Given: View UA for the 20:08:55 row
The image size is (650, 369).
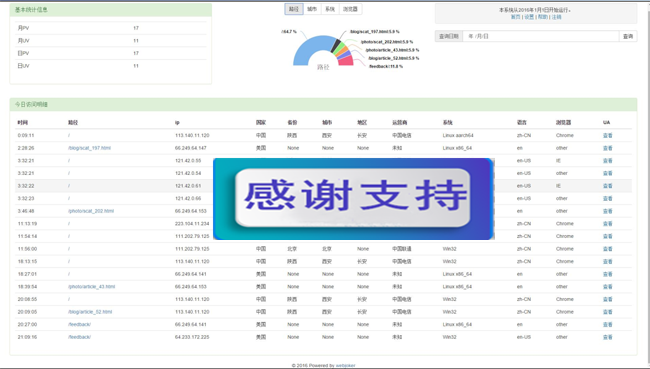Looking at the screenshot, I should click(x=607, y=299).
